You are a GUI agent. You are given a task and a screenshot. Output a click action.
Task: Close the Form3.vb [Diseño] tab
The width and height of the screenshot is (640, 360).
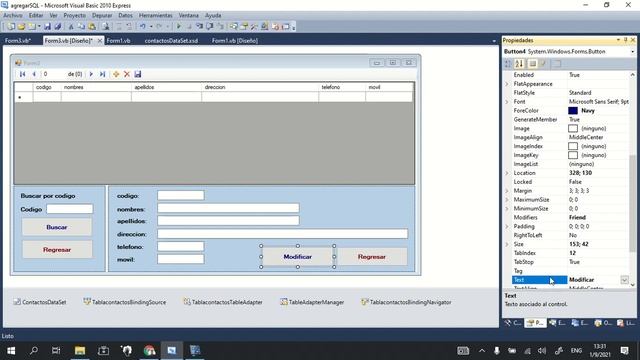(x=100, y=40)
